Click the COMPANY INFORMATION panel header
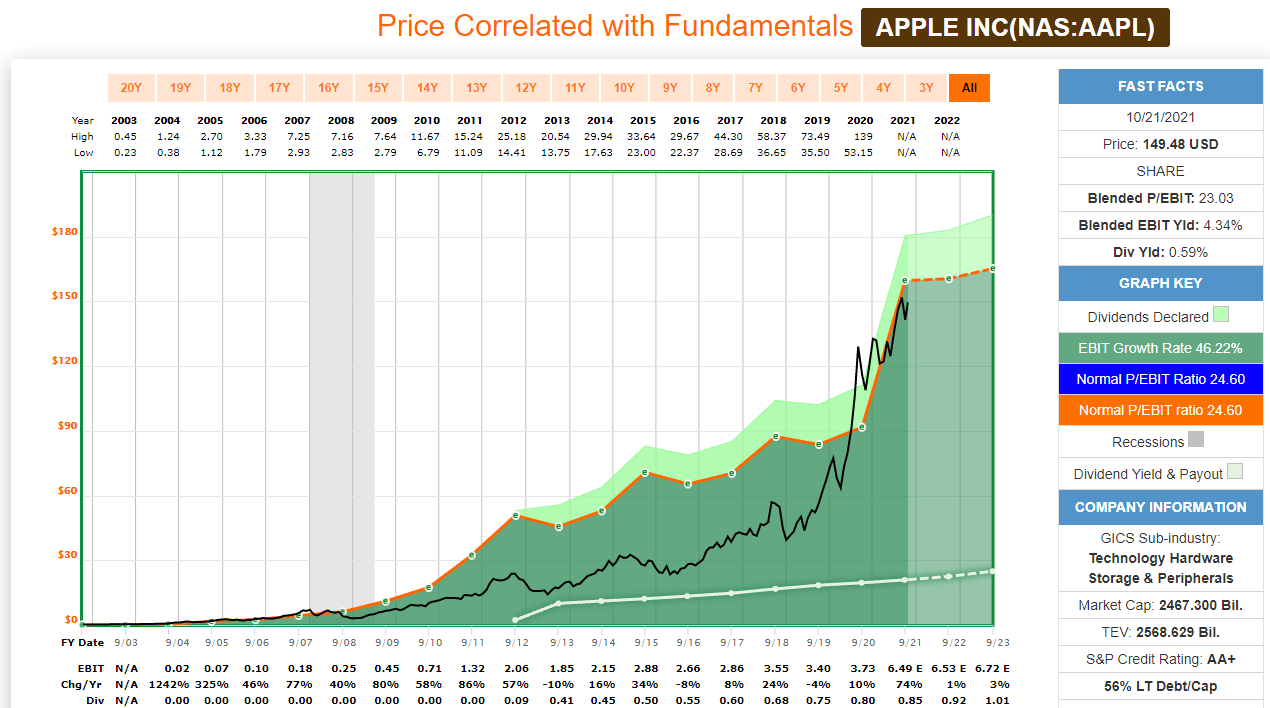The width and height of the screenshot is (1270, 708). (1160, 507)
